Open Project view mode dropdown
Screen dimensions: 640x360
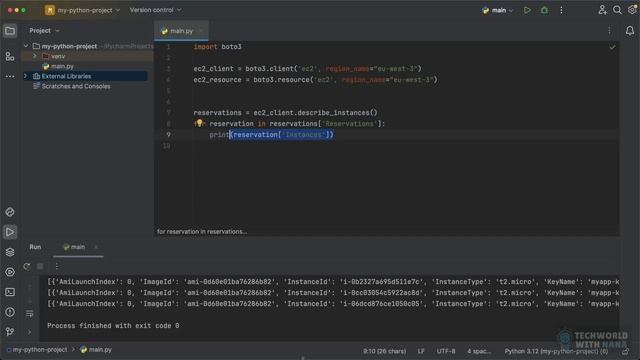44,31
